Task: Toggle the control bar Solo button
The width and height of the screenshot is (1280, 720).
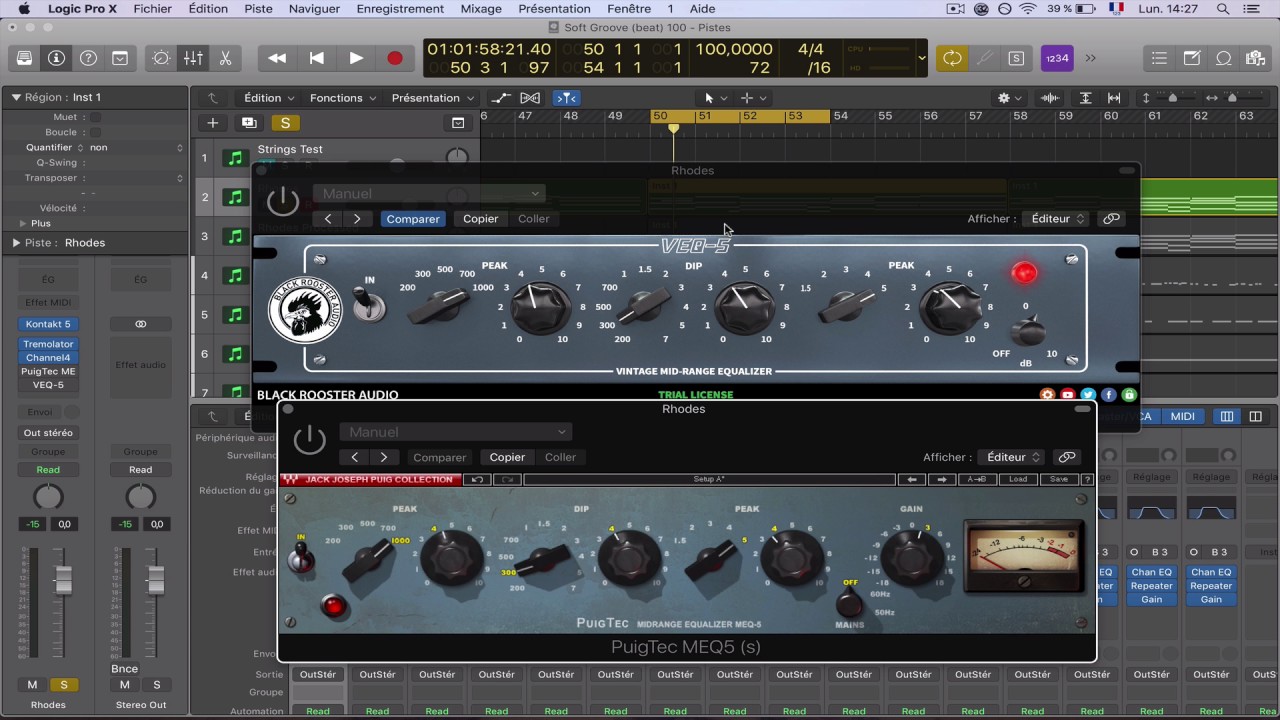Action: tap(1016, 58)
